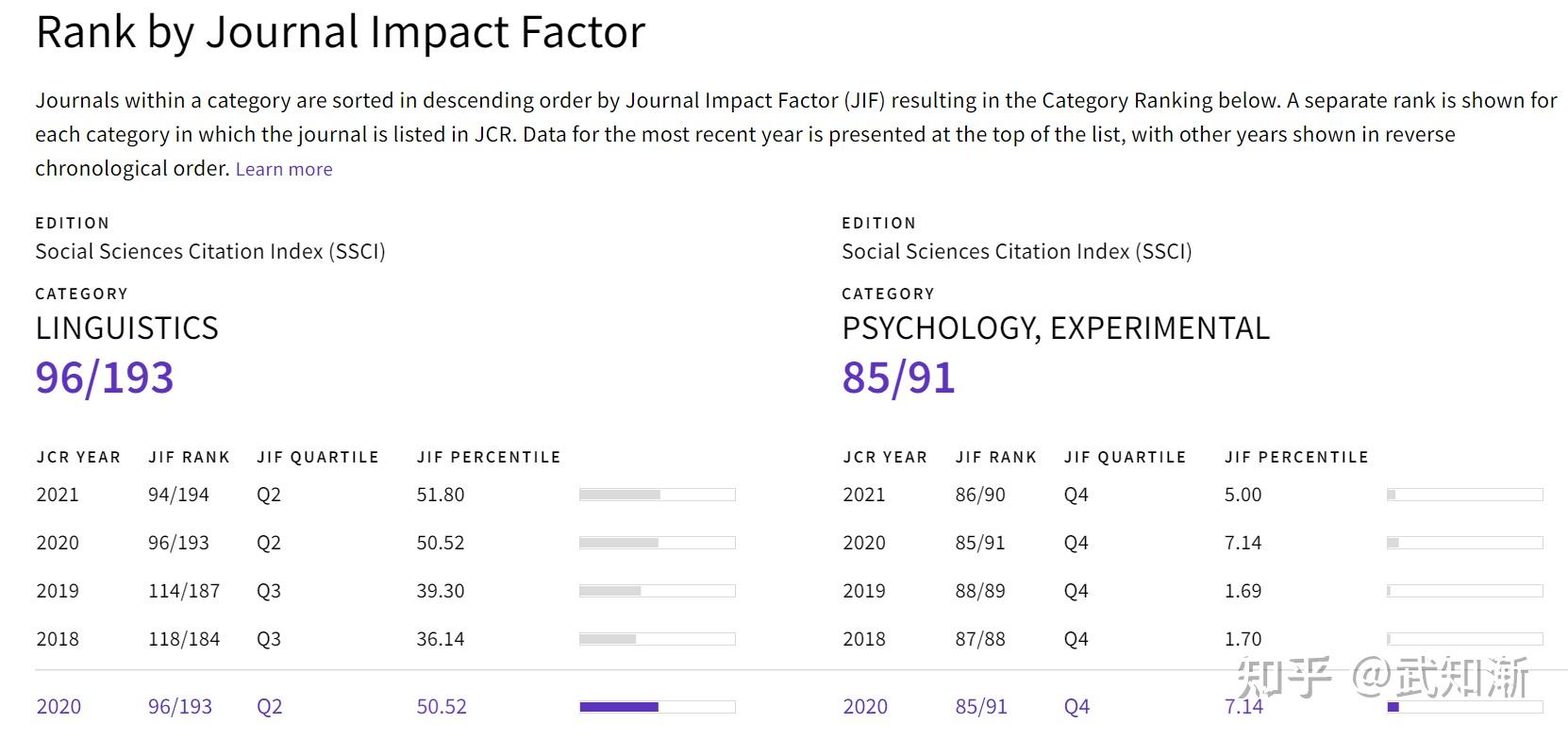The width and height of the screenshot is (1568, 740).
Task: Click the highlighted purple Linguistics percentile bar
Action: (657, 706)
